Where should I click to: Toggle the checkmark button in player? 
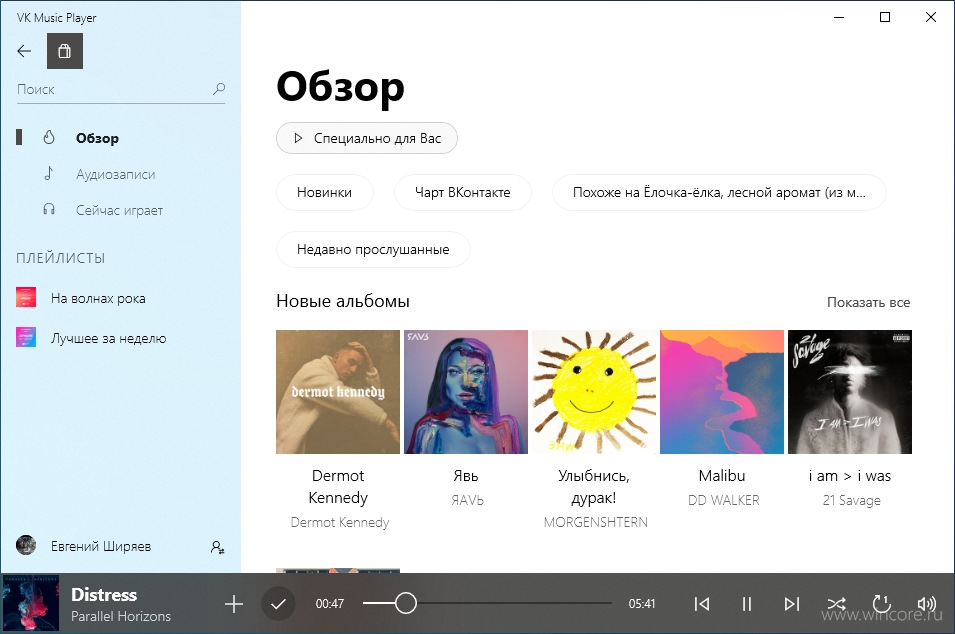click(278, 604)
